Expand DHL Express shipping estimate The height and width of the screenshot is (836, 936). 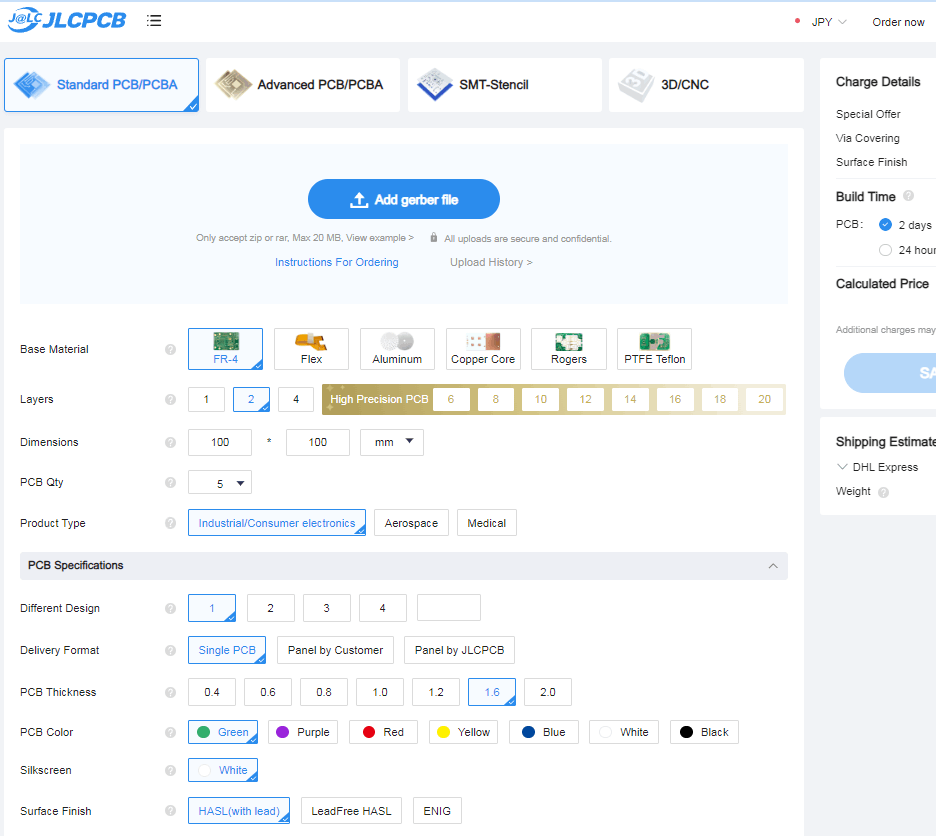(842, 466)
